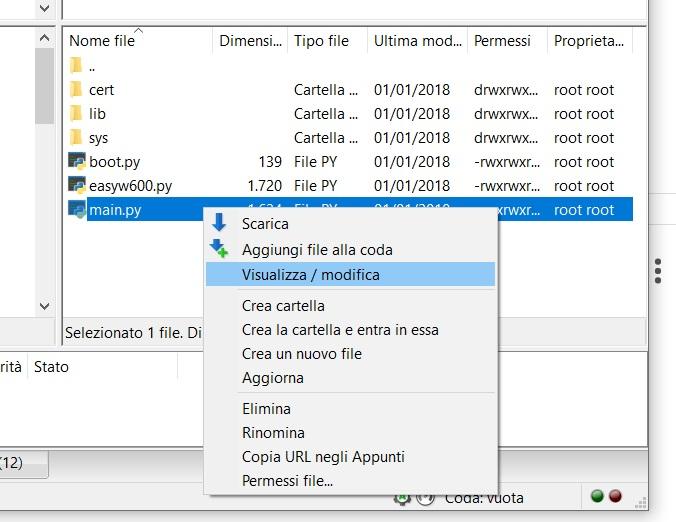Select the easyw600.py file name

(131, 186)
